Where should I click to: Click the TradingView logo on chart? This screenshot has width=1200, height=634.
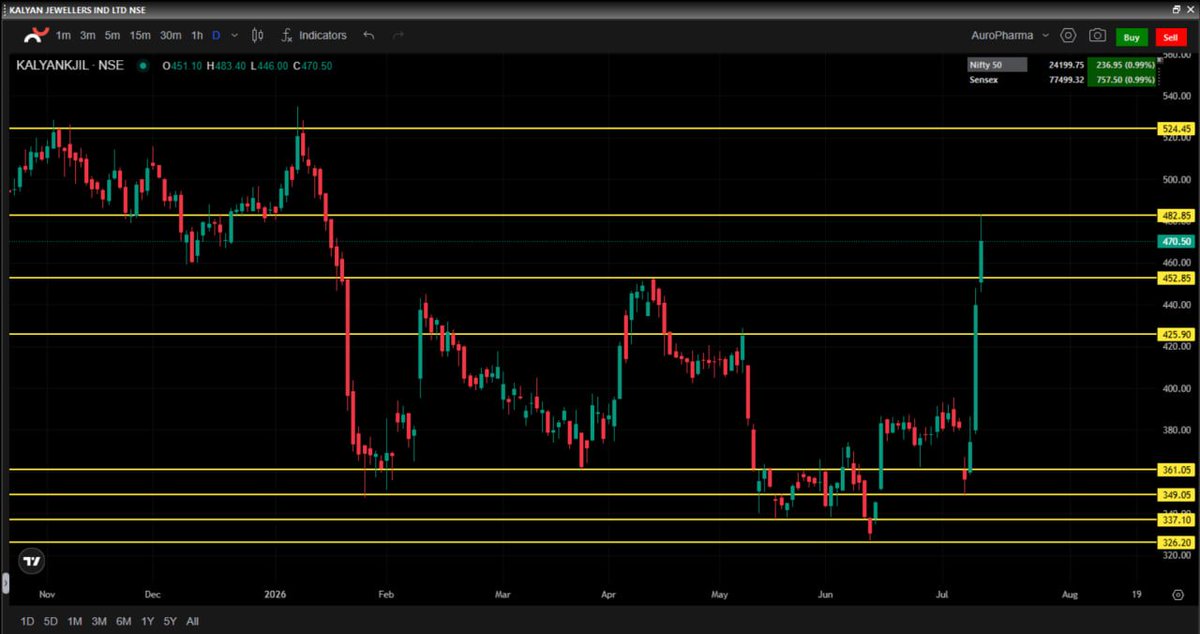(32, 561)
